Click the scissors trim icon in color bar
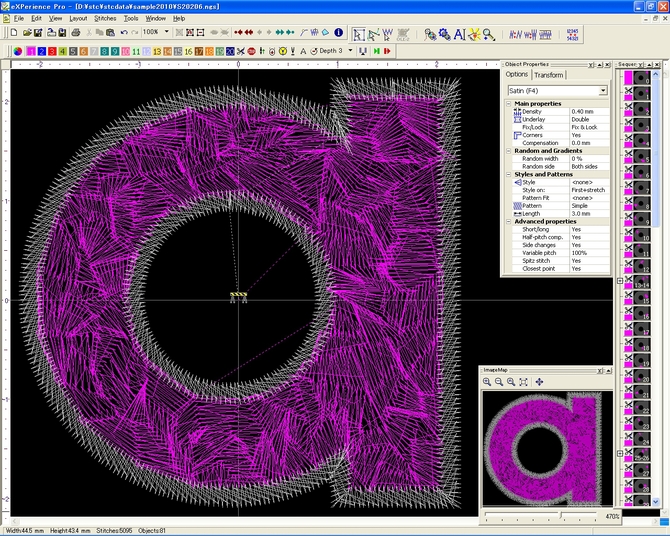 241,51
